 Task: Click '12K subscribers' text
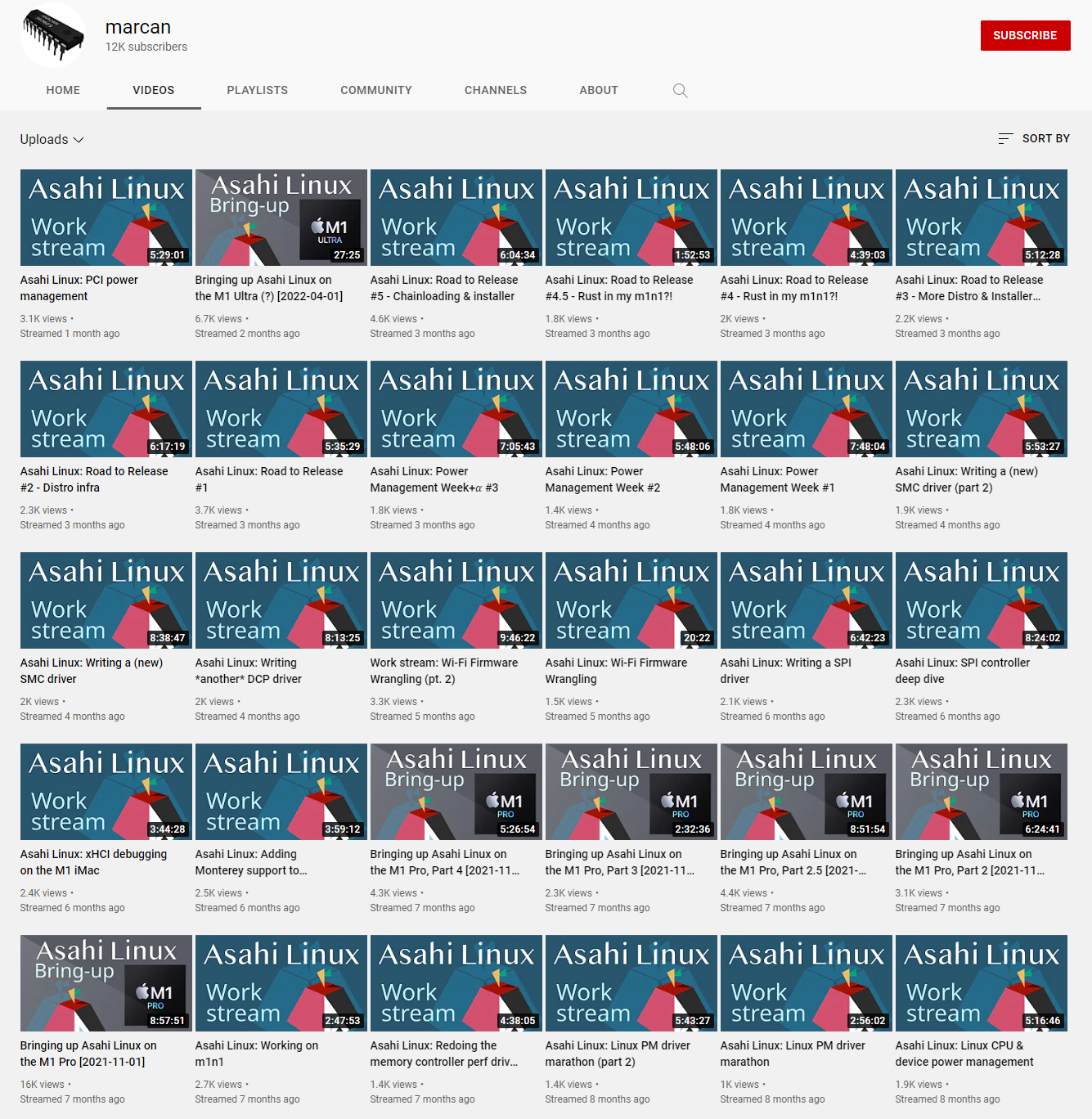146,47
